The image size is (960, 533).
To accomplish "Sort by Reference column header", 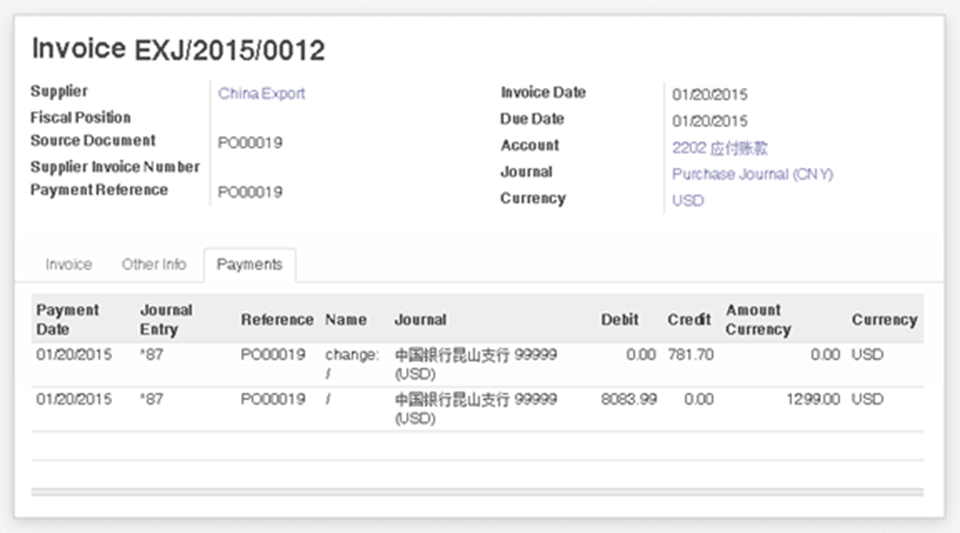I will (277, 319).
